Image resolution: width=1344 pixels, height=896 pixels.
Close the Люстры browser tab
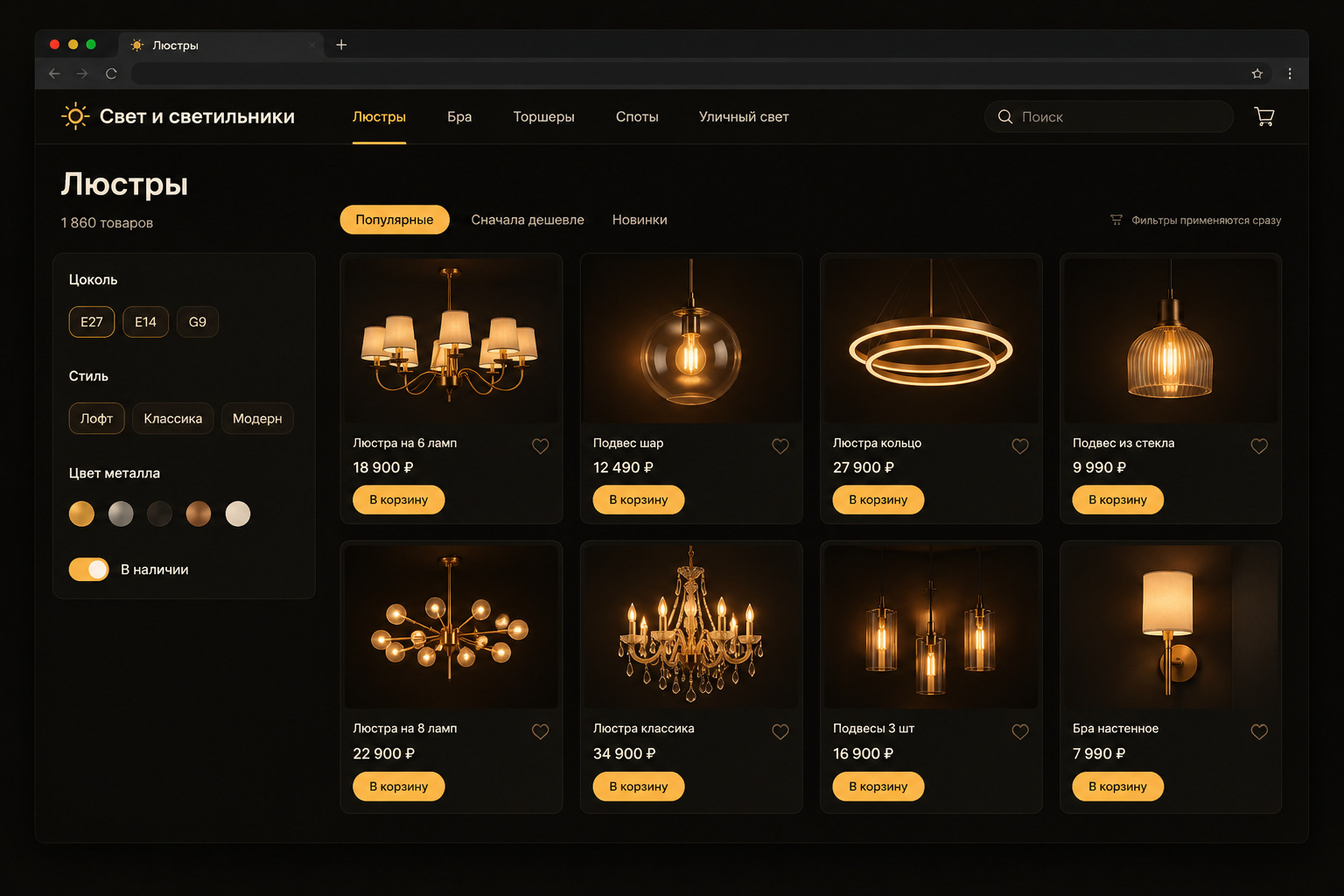coord(311,45)
